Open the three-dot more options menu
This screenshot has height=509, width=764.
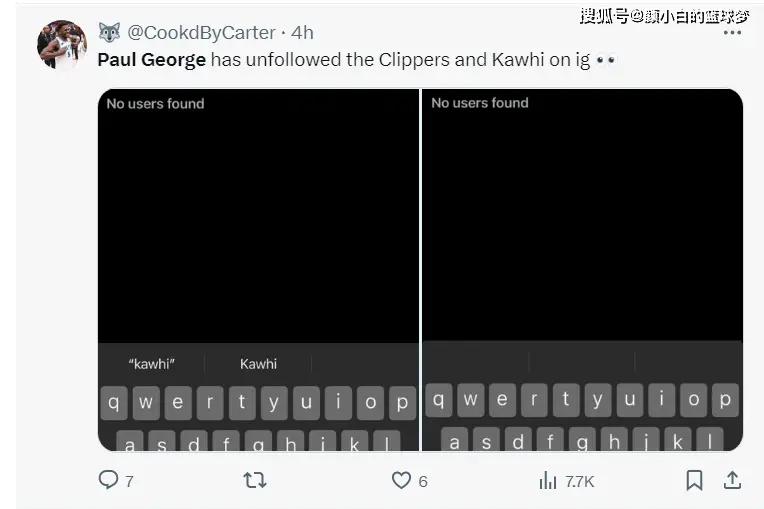click(x=732, y=33)
